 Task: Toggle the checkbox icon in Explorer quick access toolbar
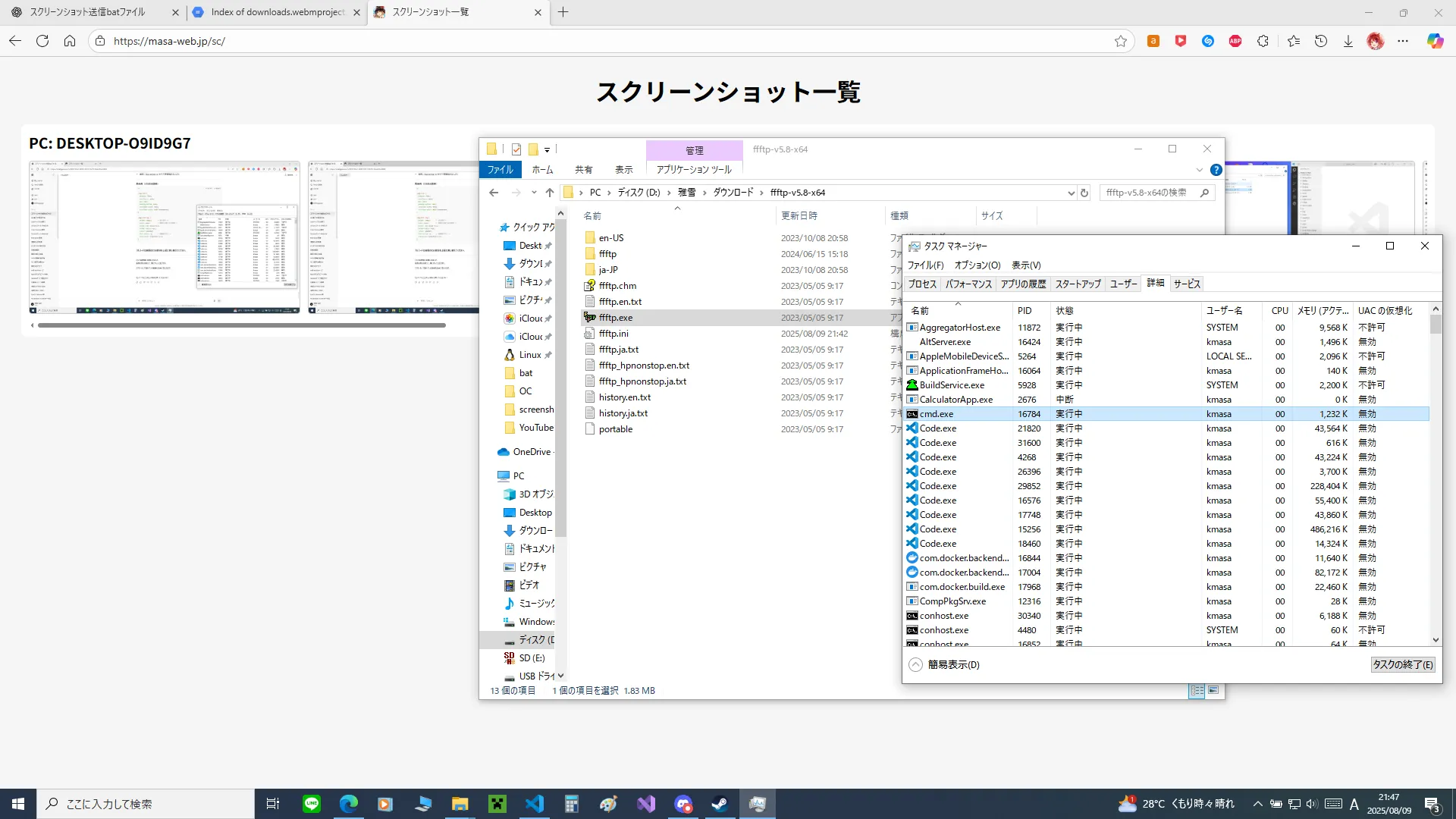click(516, 149)
